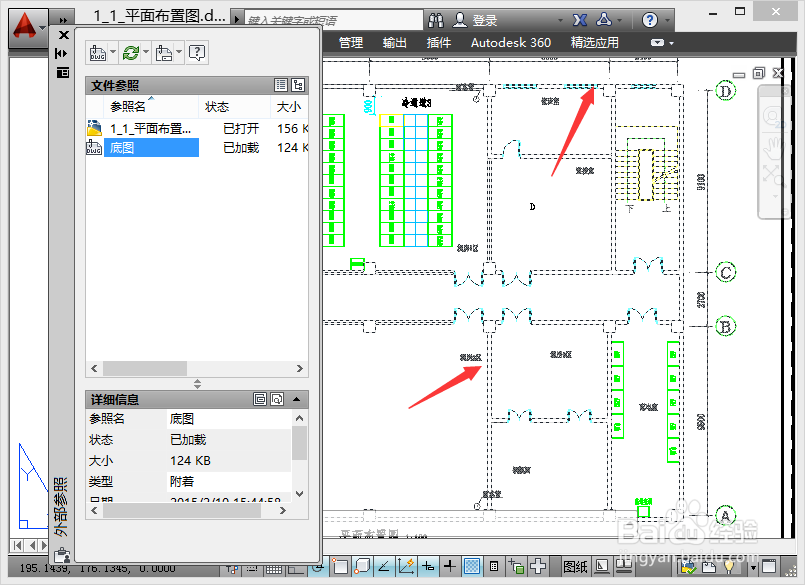805x585 pixels.
Task: Click the binoculars search icon
Action: (x=436, y=20)
